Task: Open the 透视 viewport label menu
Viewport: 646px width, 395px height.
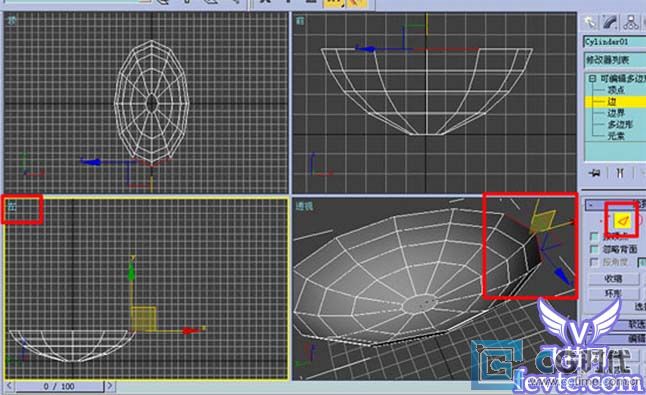Action: point(304,206)
